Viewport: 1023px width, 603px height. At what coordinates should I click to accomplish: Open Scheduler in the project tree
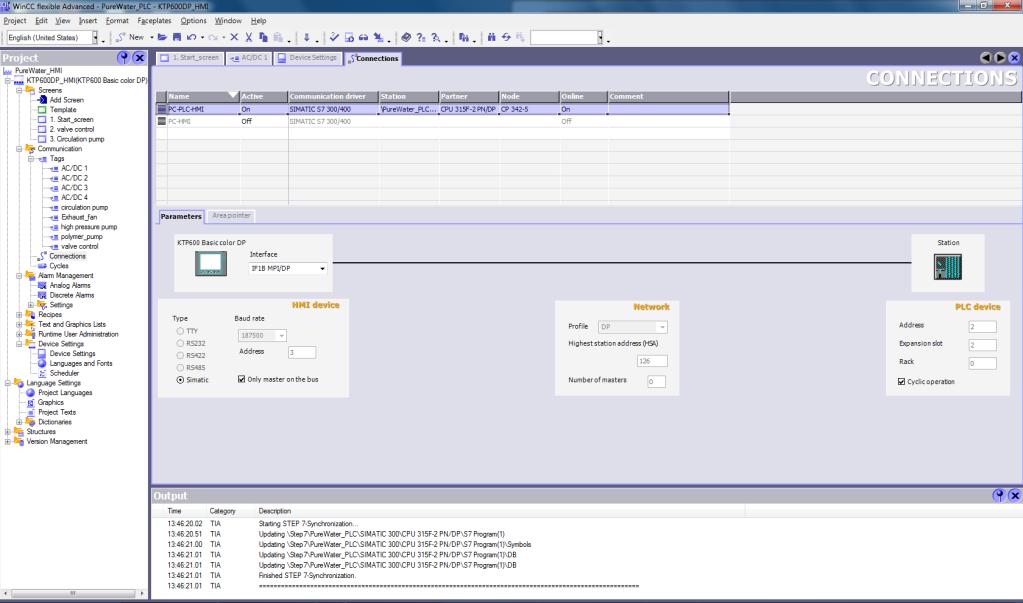[x=64, y=373]
